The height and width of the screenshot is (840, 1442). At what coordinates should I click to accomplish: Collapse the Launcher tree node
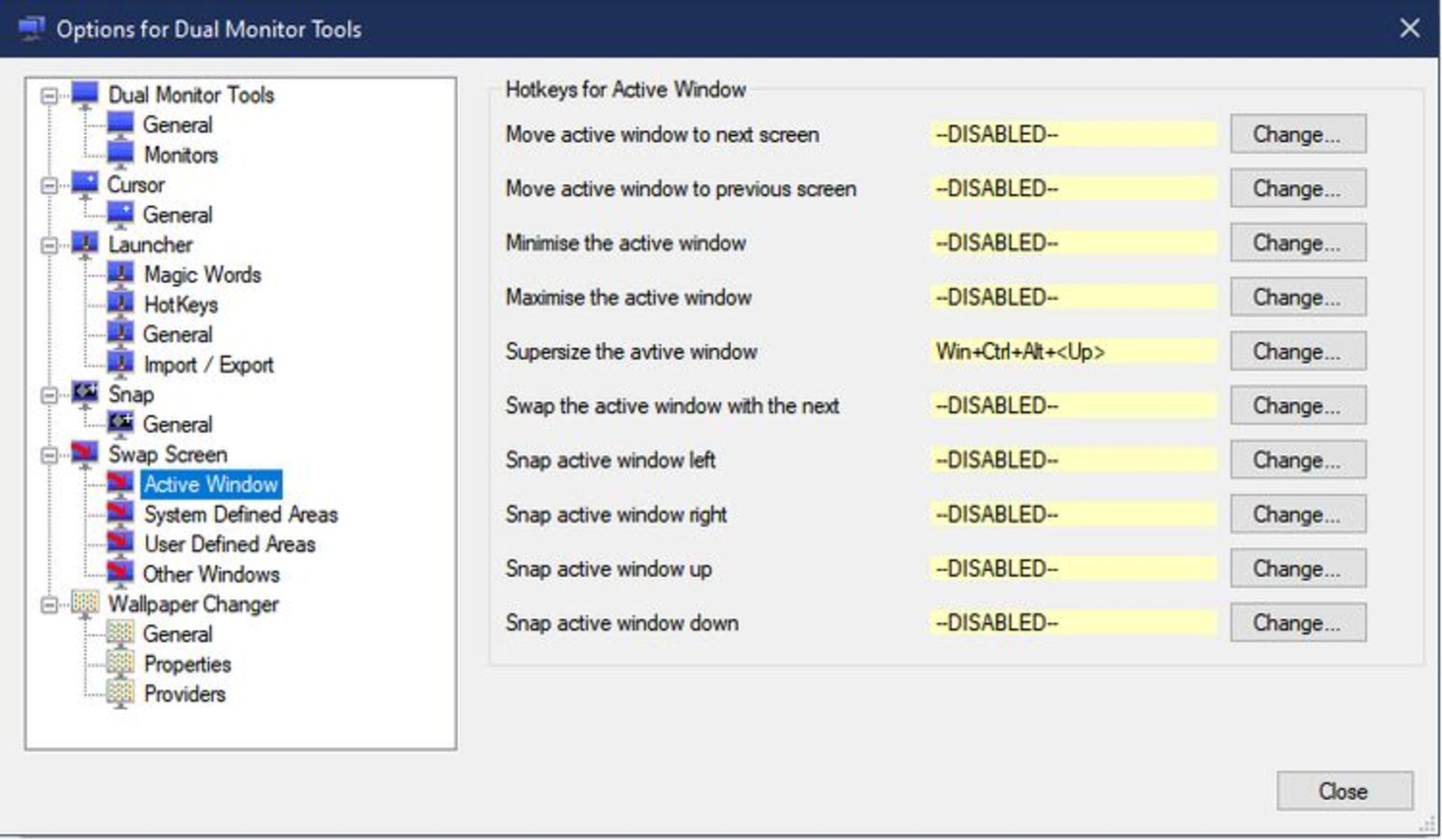click(50, 245)
